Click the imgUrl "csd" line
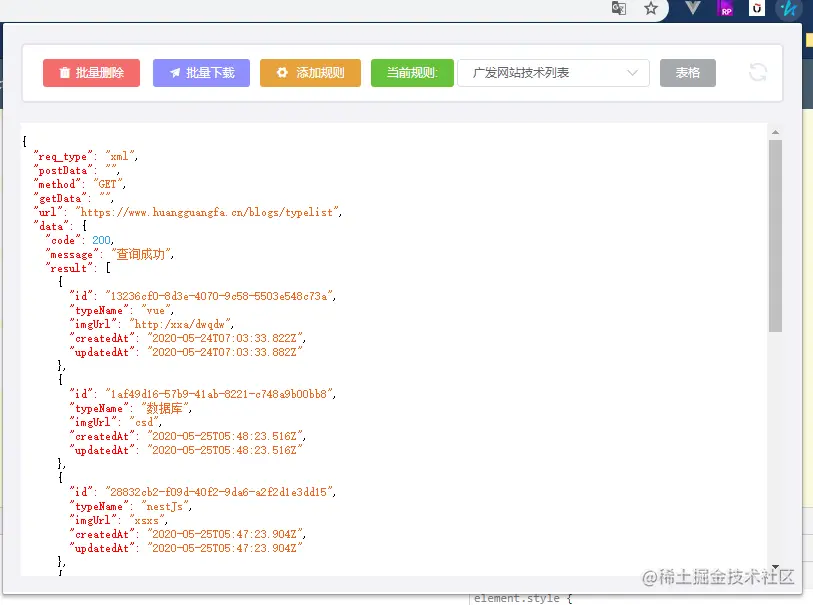Image resolution: width=813 pixels, height=605 pixels. click(116, 422)
